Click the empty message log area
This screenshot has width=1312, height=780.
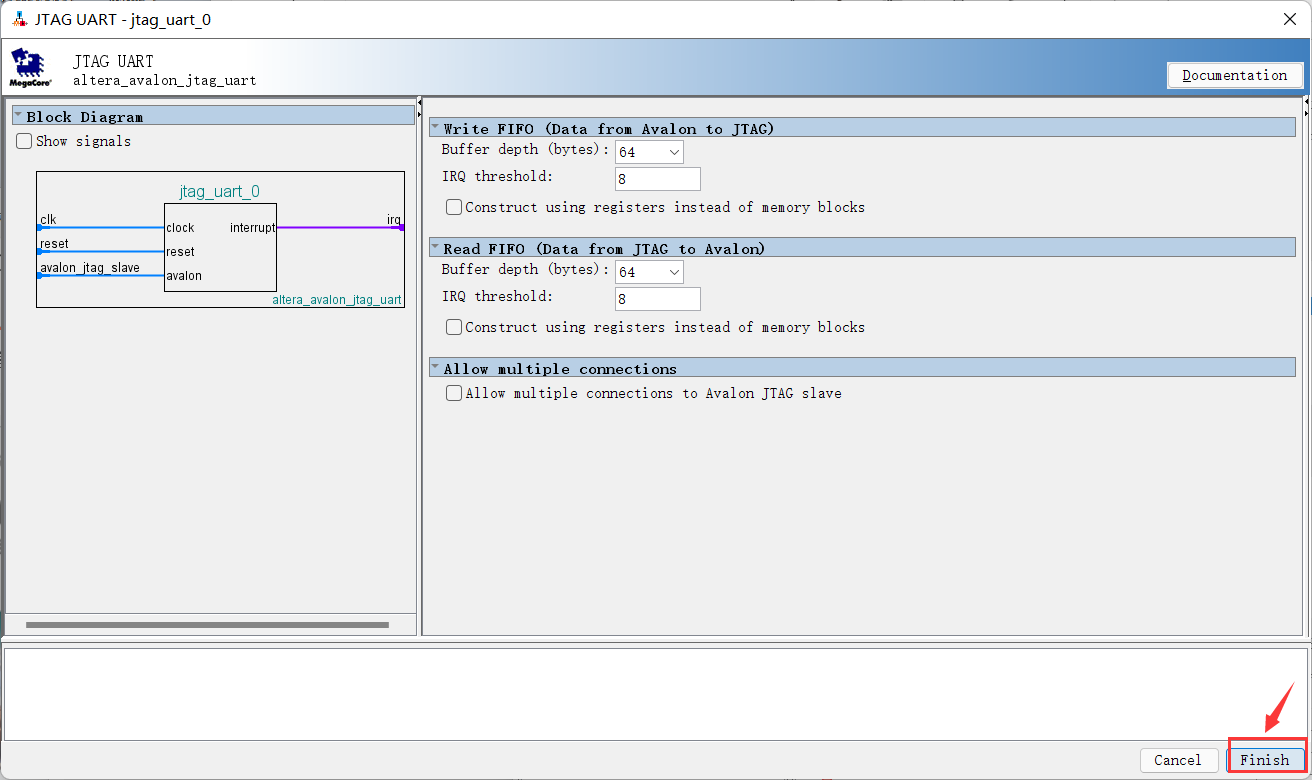click(656, 694)
